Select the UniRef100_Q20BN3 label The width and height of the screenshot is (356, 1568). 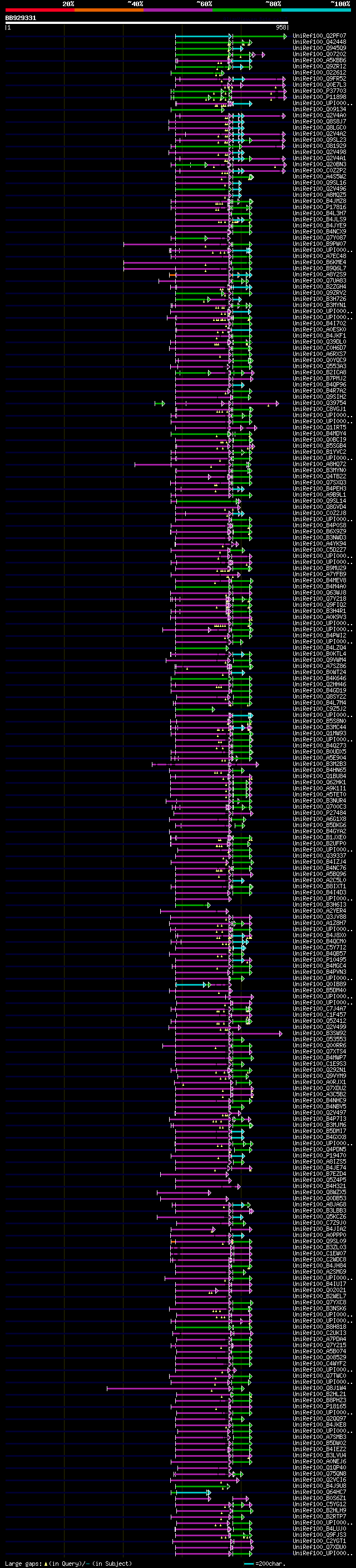[x=319, y=164]
